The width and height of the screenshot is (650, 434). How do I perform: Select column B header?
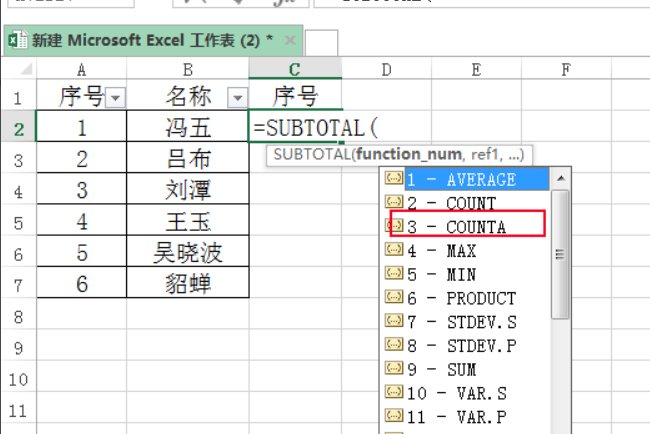(187, 69)
